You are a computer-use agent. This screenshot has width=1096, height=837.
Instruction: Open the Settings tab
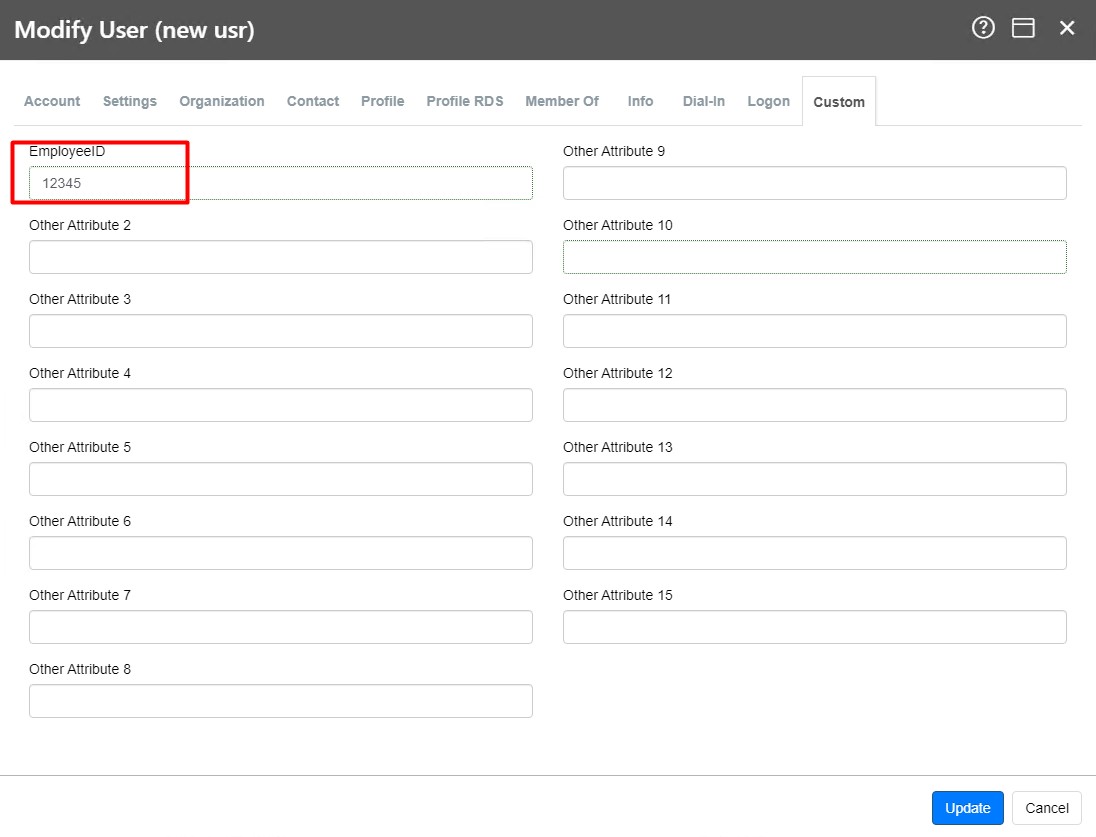(129, 101)
